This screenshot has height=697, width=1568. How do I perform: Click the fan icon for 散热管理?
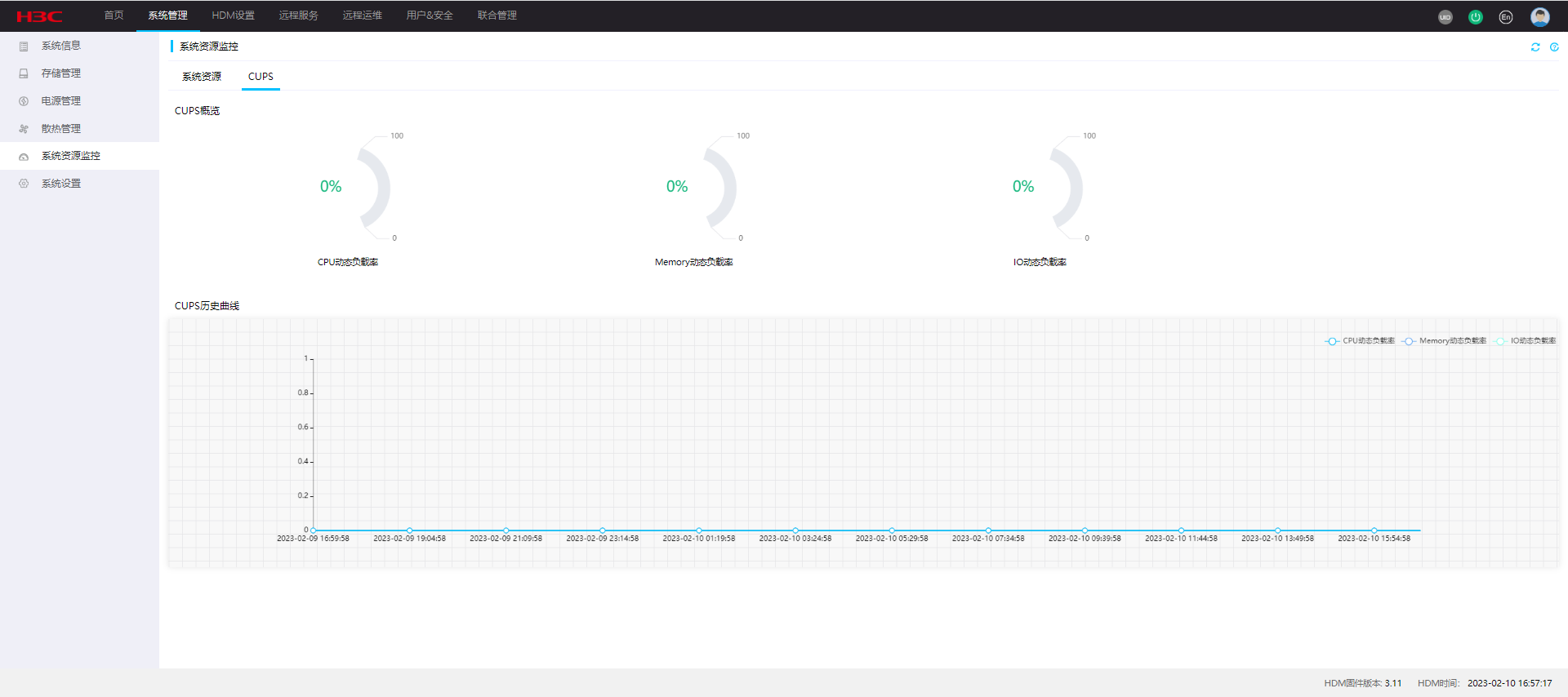[x=24, y=129]
